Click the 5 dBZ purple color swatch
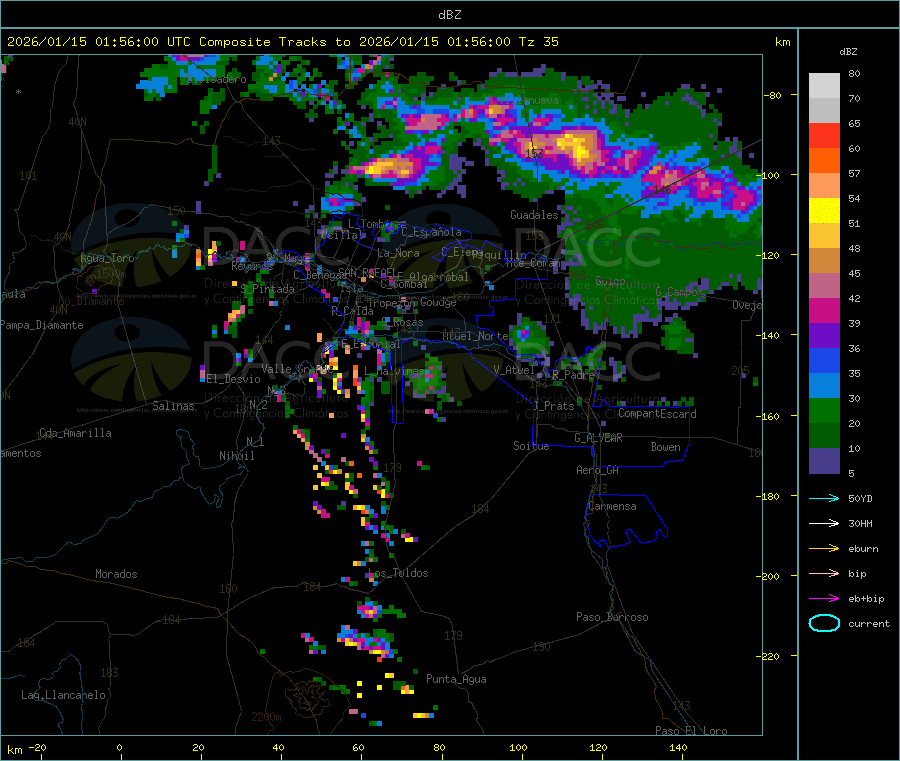The height and width of the screenshot is (761, 900). point(824,460)
